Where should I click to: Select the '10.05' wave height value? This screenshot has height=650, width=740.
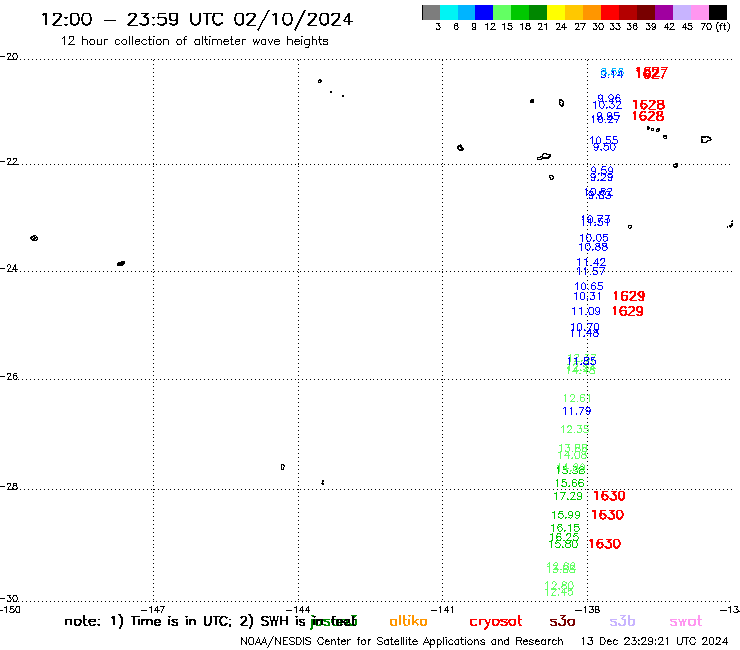point(594,238)
